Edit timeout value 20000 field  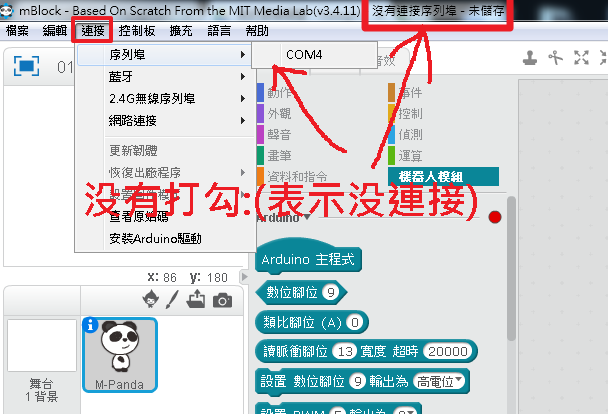click(448, 352)
